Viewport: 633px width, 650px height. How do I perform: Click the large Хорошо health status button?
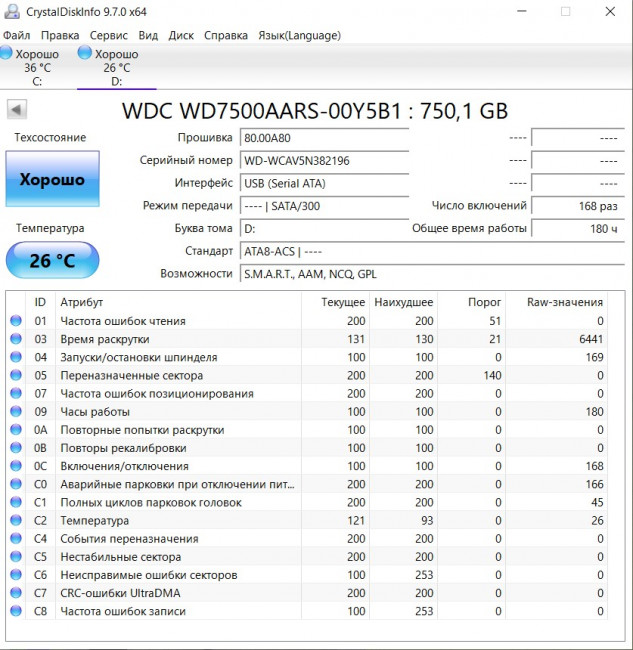point(53,179)
